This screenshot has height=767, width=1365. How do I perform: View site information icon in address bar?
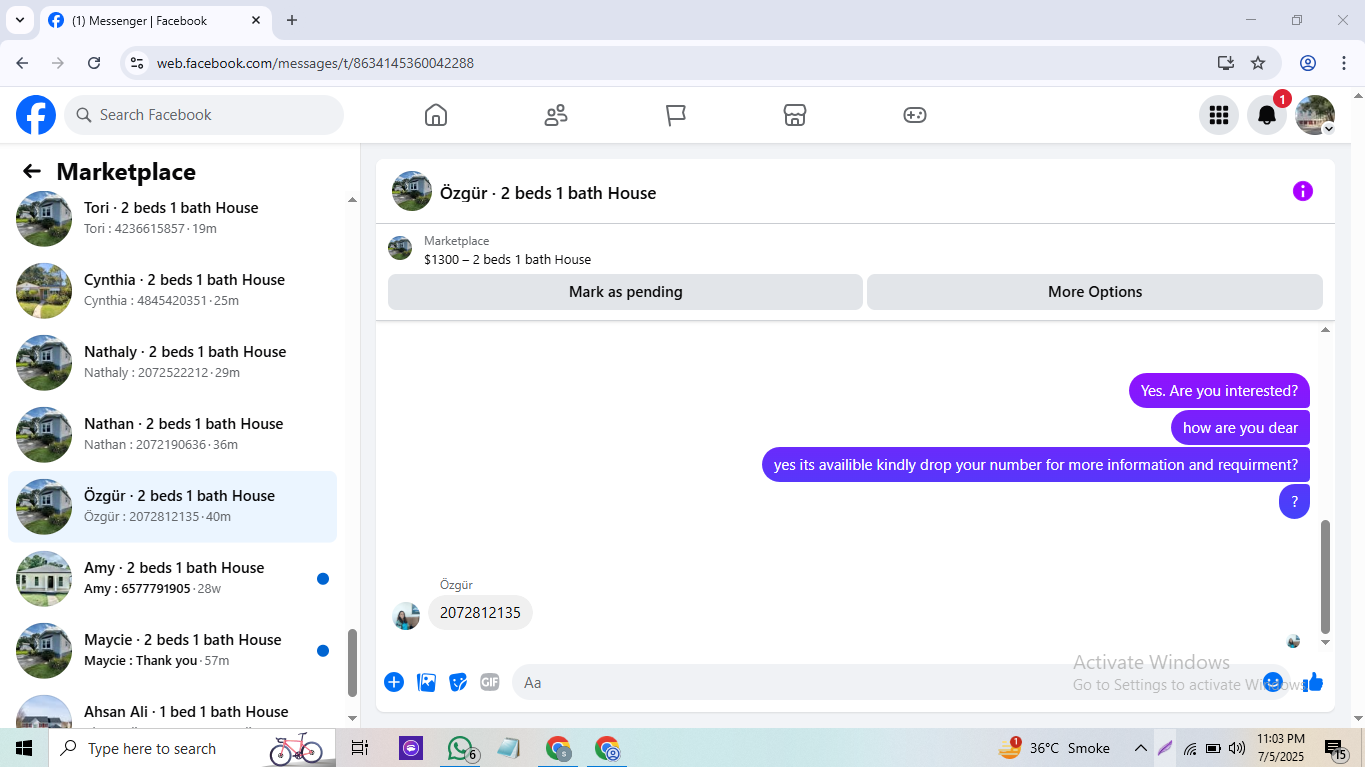137,63
